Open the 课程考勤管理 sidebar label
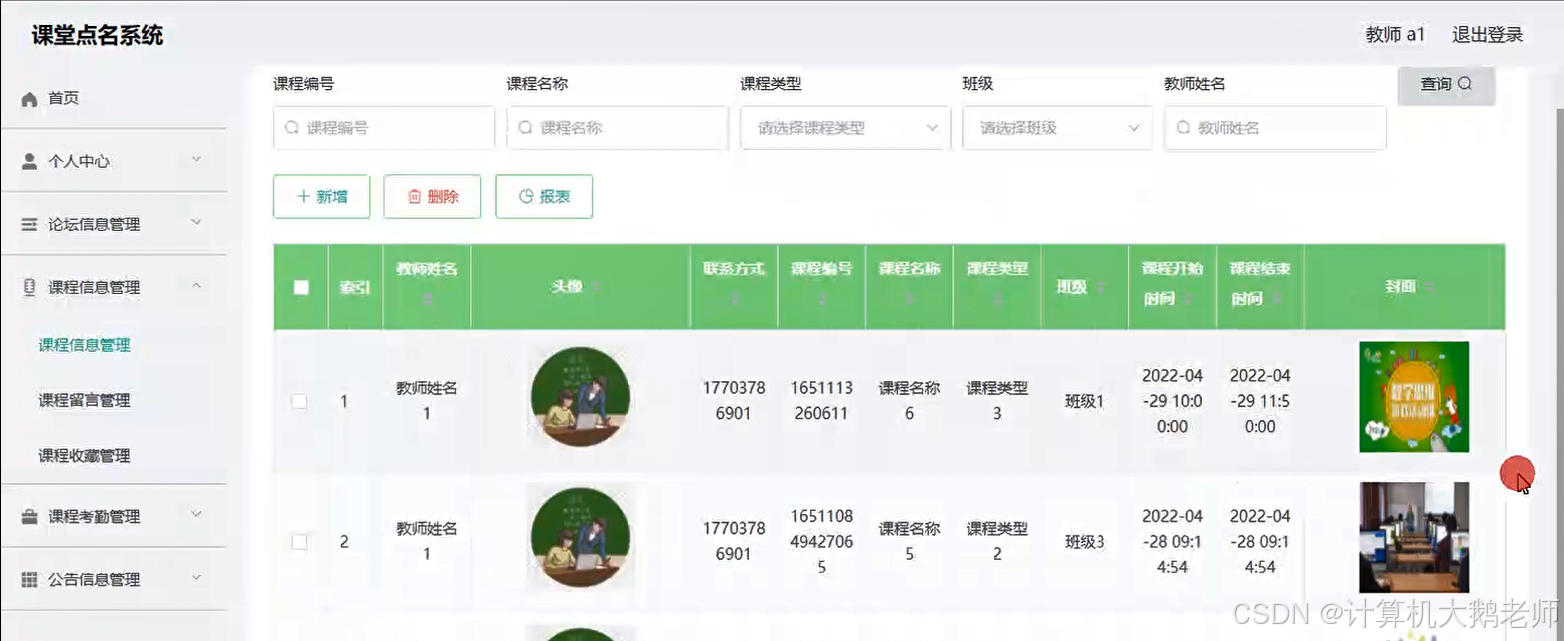1564x641 pixels. 94,517
